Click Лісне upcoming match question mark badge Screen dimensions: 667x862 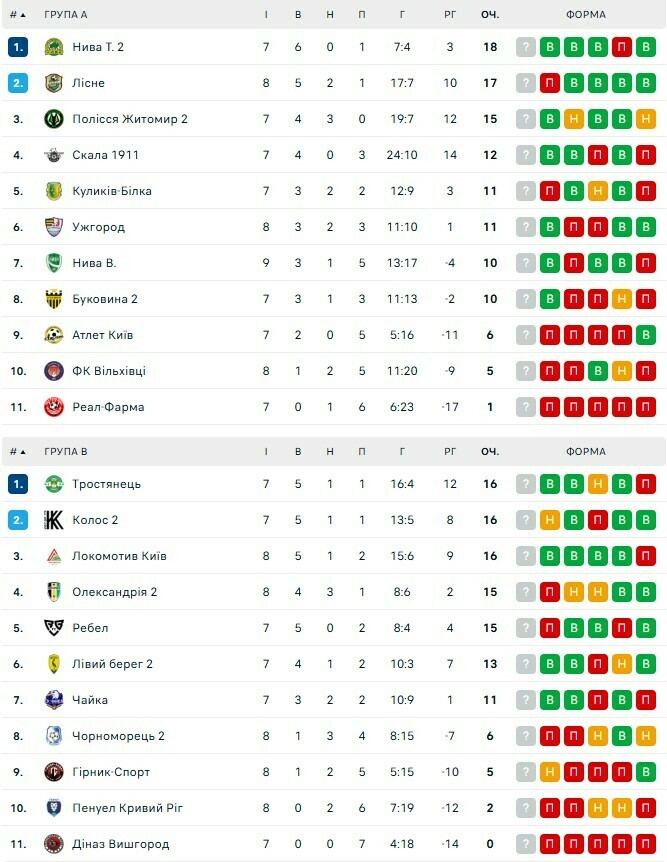click(526, 83)
